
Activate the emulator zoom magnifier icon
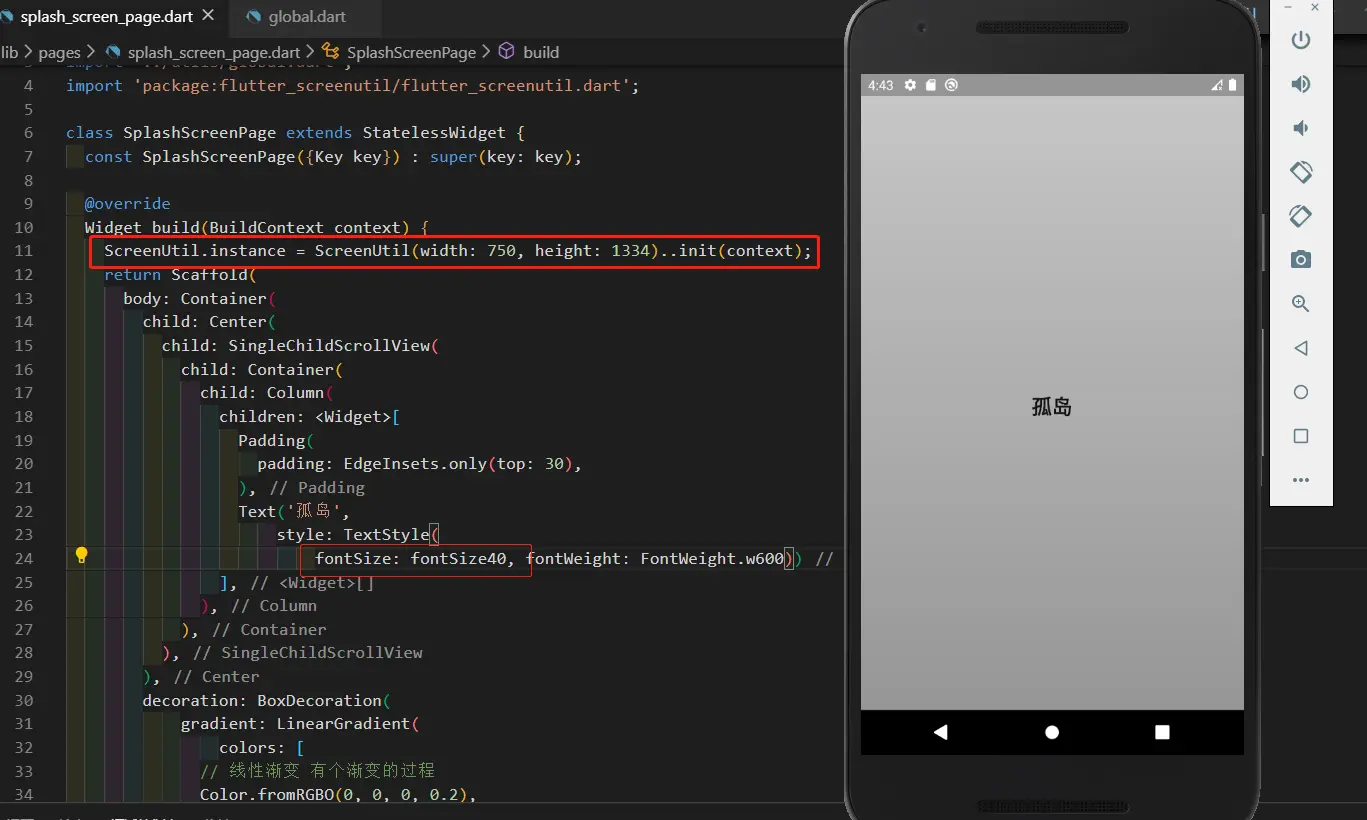(x=1300, y=304)
